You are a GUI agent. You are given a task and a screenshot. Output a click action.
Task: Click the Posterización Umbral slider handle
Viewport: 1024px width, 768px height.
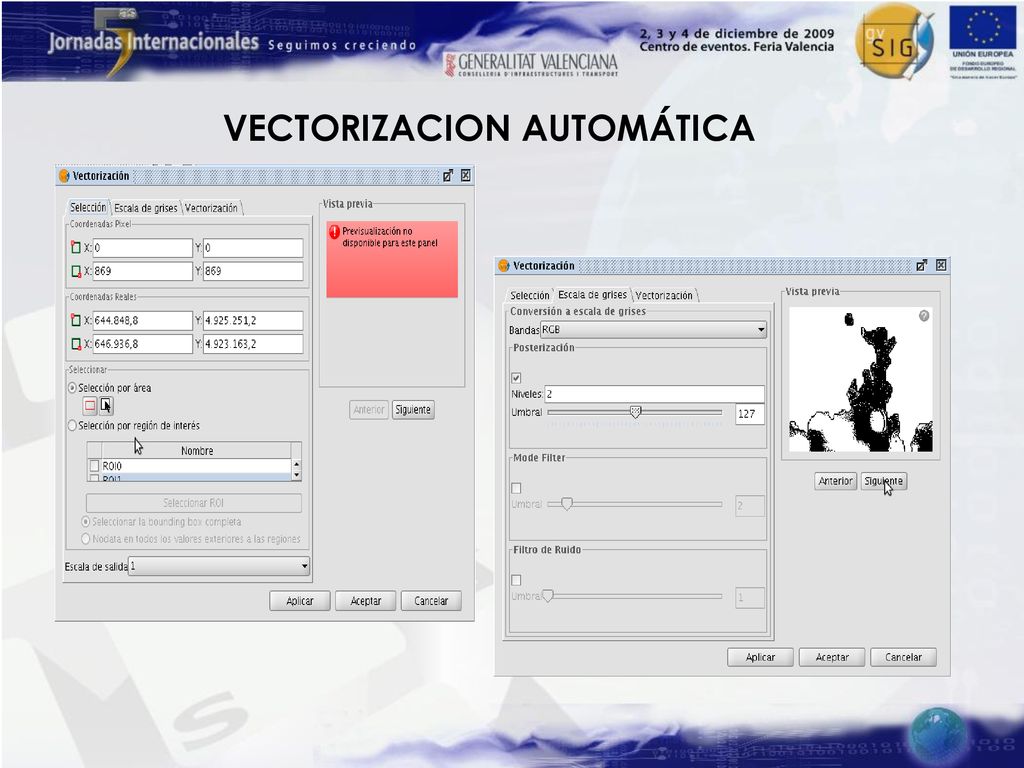(x=635, y=412)
